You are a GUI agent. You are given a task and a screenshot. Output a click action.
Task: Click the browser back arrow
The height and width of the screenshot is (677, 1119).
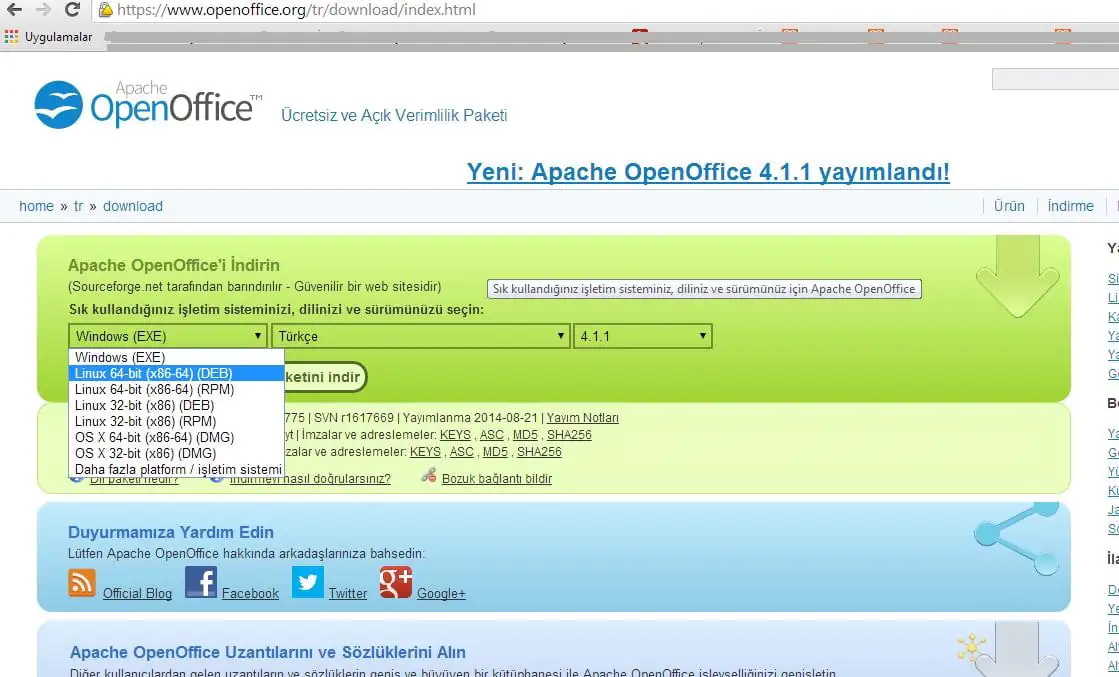14,10
